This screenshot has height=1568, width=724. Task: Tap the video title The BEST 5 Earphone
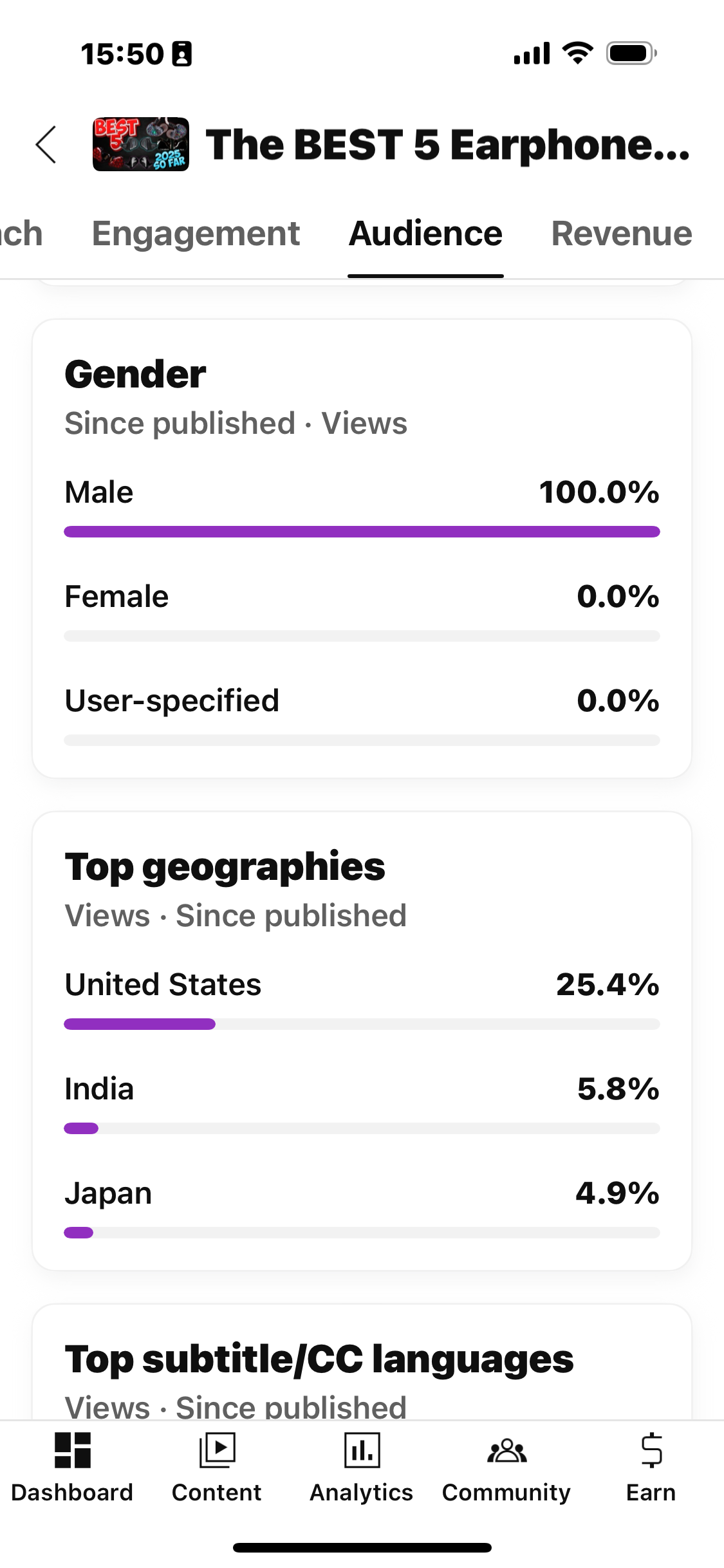click(x=448, y=144)
